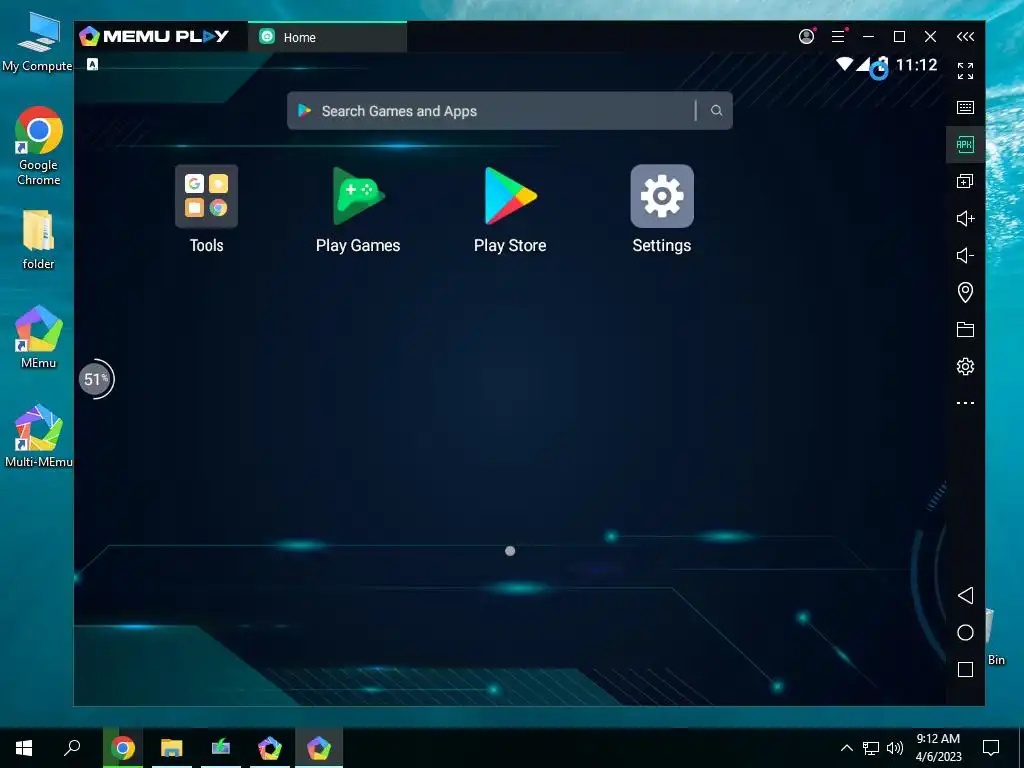Select the Multi-MEmu desktop shortcut
Image resolution: width=1024 pixels, height=768 pixels.
39,436
